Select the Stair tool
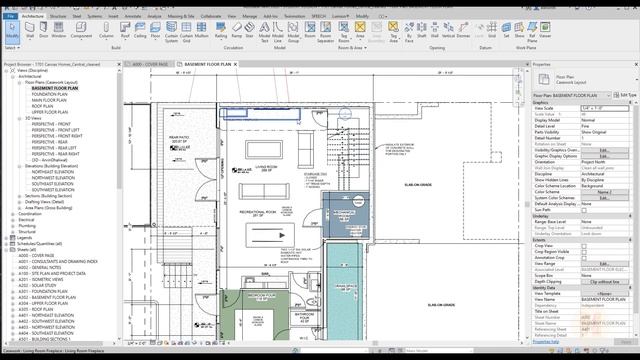This screenshot has width=640, height=360. pos(249,31)
